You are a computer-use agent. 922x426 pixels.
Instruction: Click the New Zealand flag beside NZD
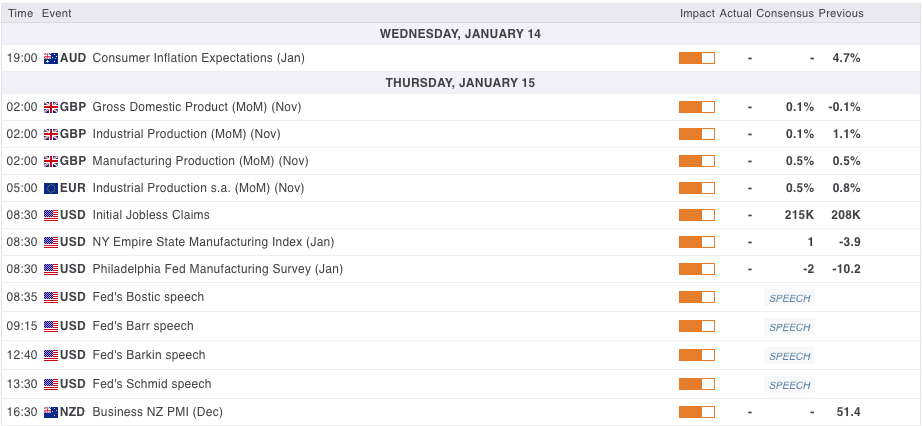(x=51, y=412)
